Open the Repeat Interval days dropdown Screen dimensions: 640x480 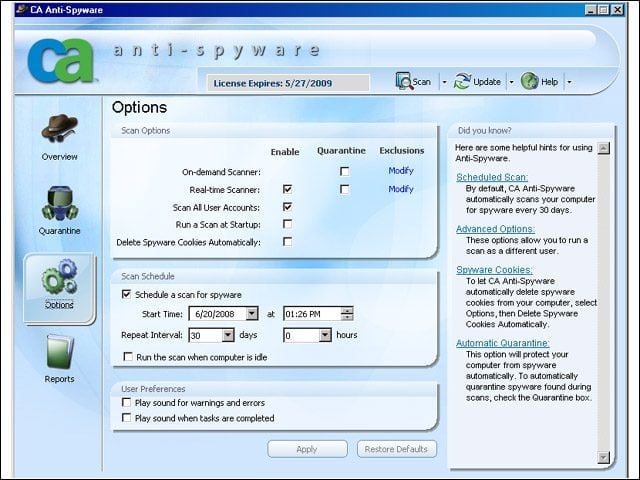[228, 335]
